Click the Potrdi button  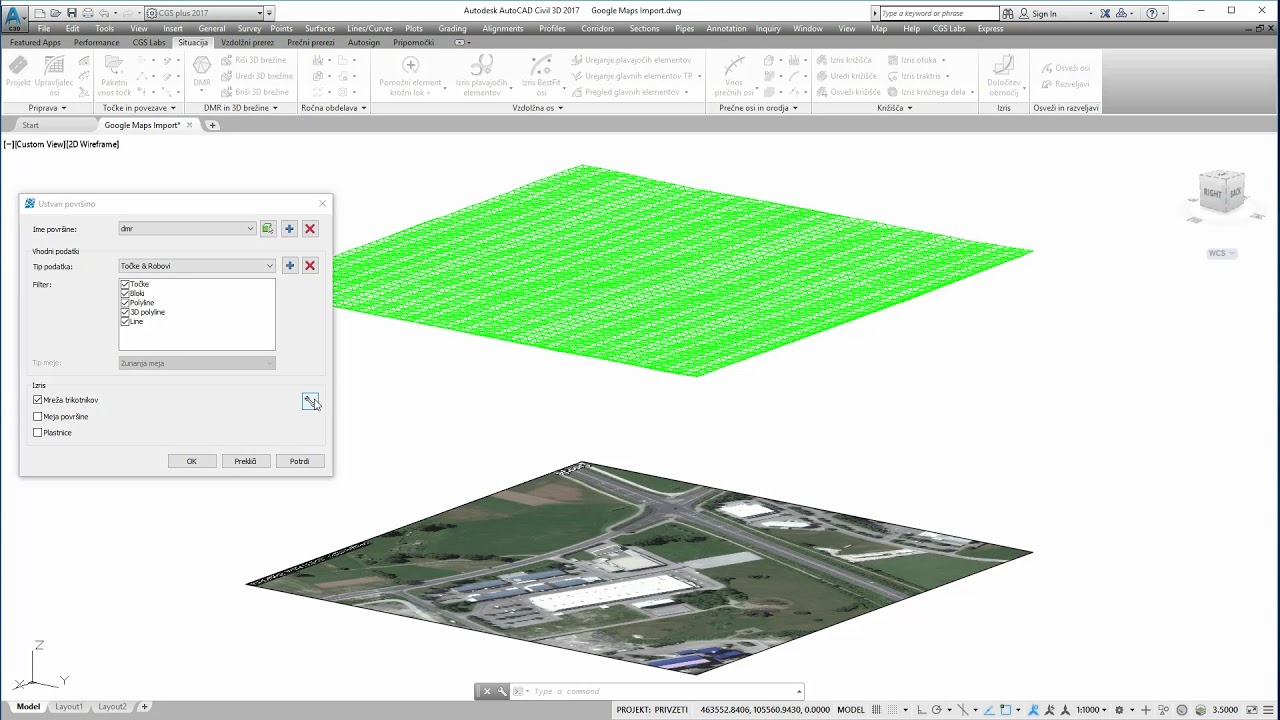coord(299,461)
